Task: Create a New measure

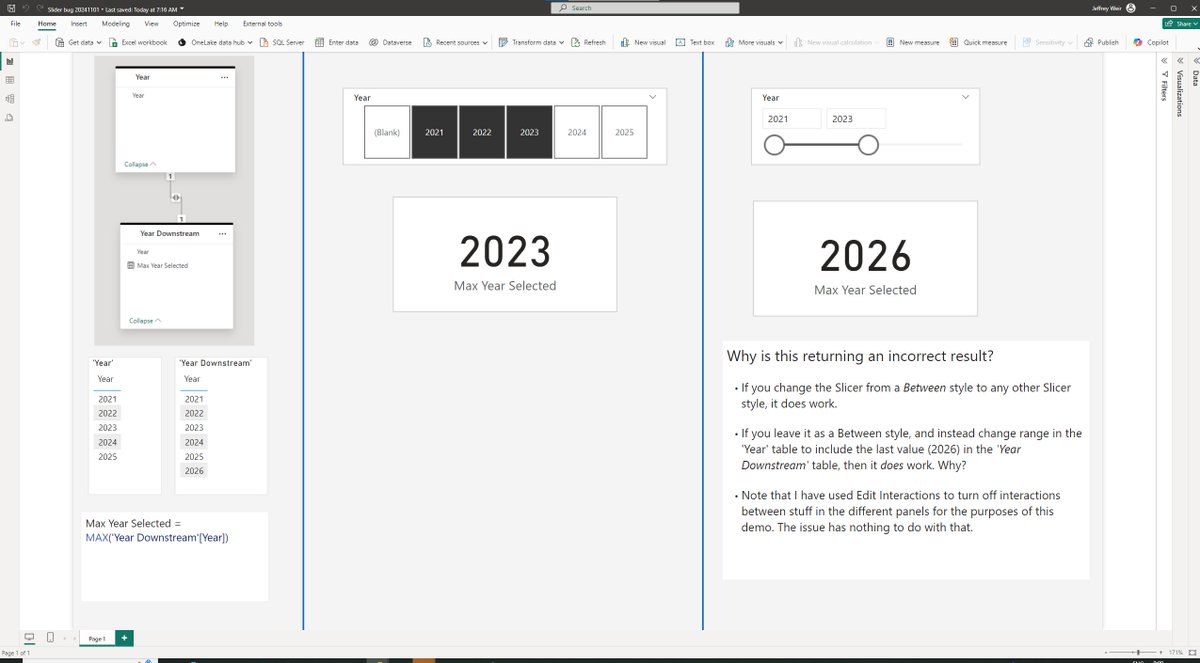Action: point(912,43)
